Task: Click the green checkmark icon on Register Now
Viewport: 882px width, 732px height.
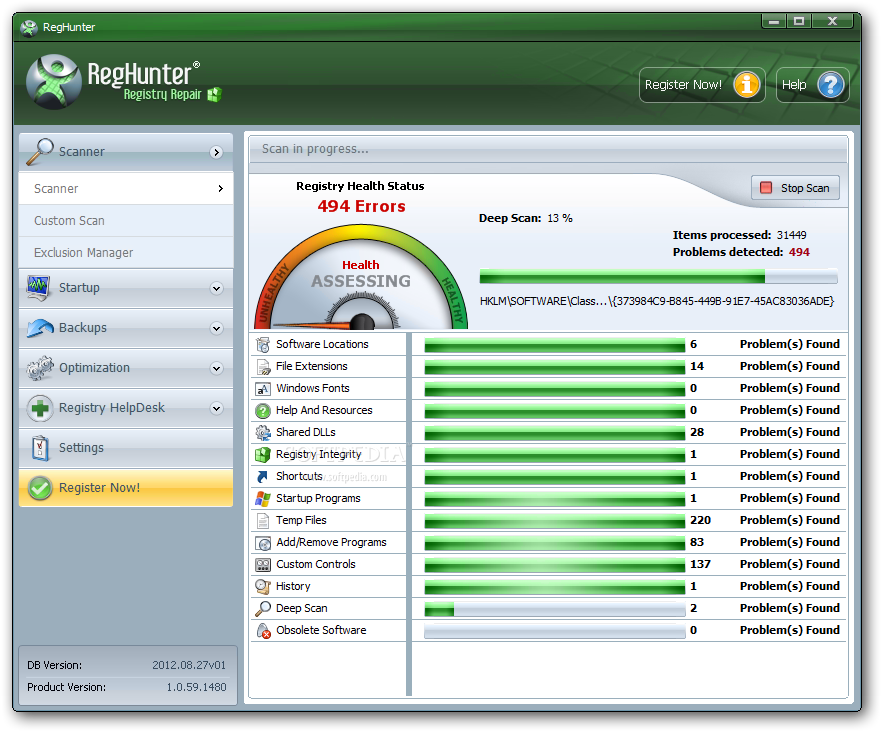Action: point(40,488)
